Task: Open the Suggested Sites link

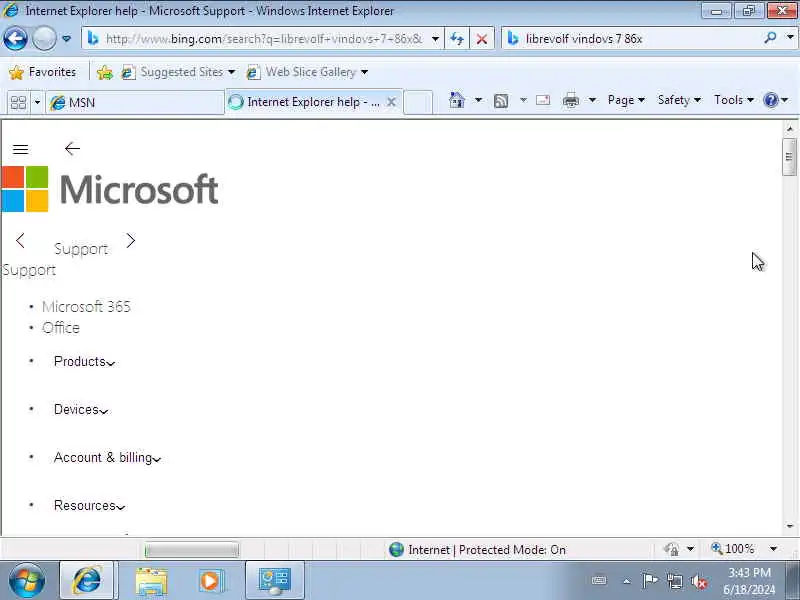Action: coord(178,72)
